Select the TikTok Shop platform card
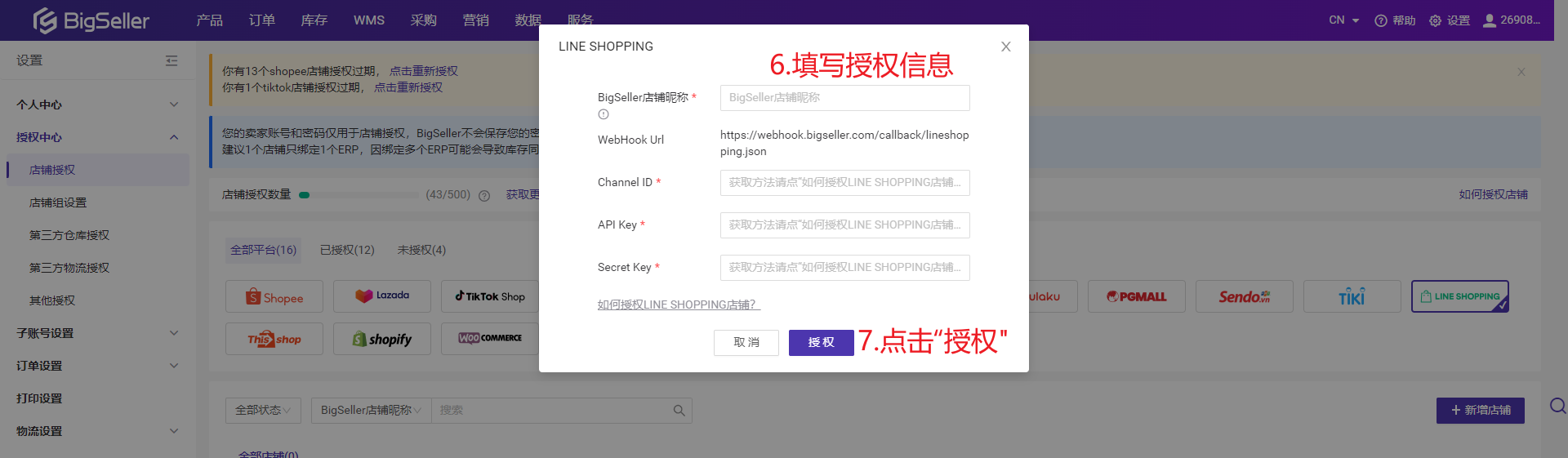Image resolution: width=1568 pixels, height=458 pixels. coord(490,296)
